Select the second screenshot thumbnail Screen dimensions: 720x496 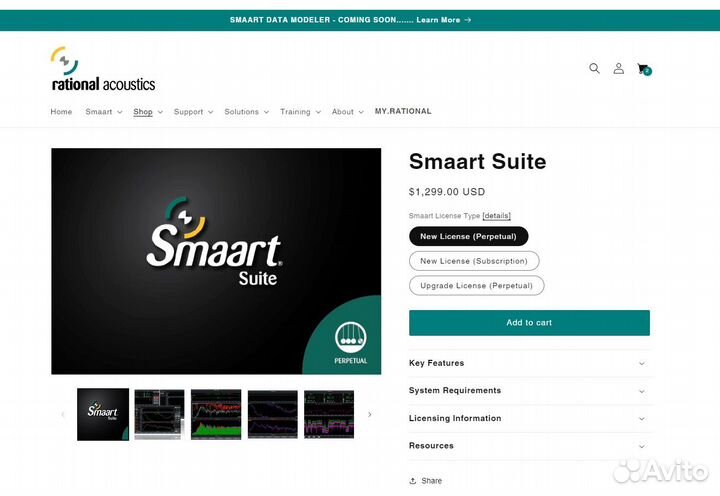(159, 414)
